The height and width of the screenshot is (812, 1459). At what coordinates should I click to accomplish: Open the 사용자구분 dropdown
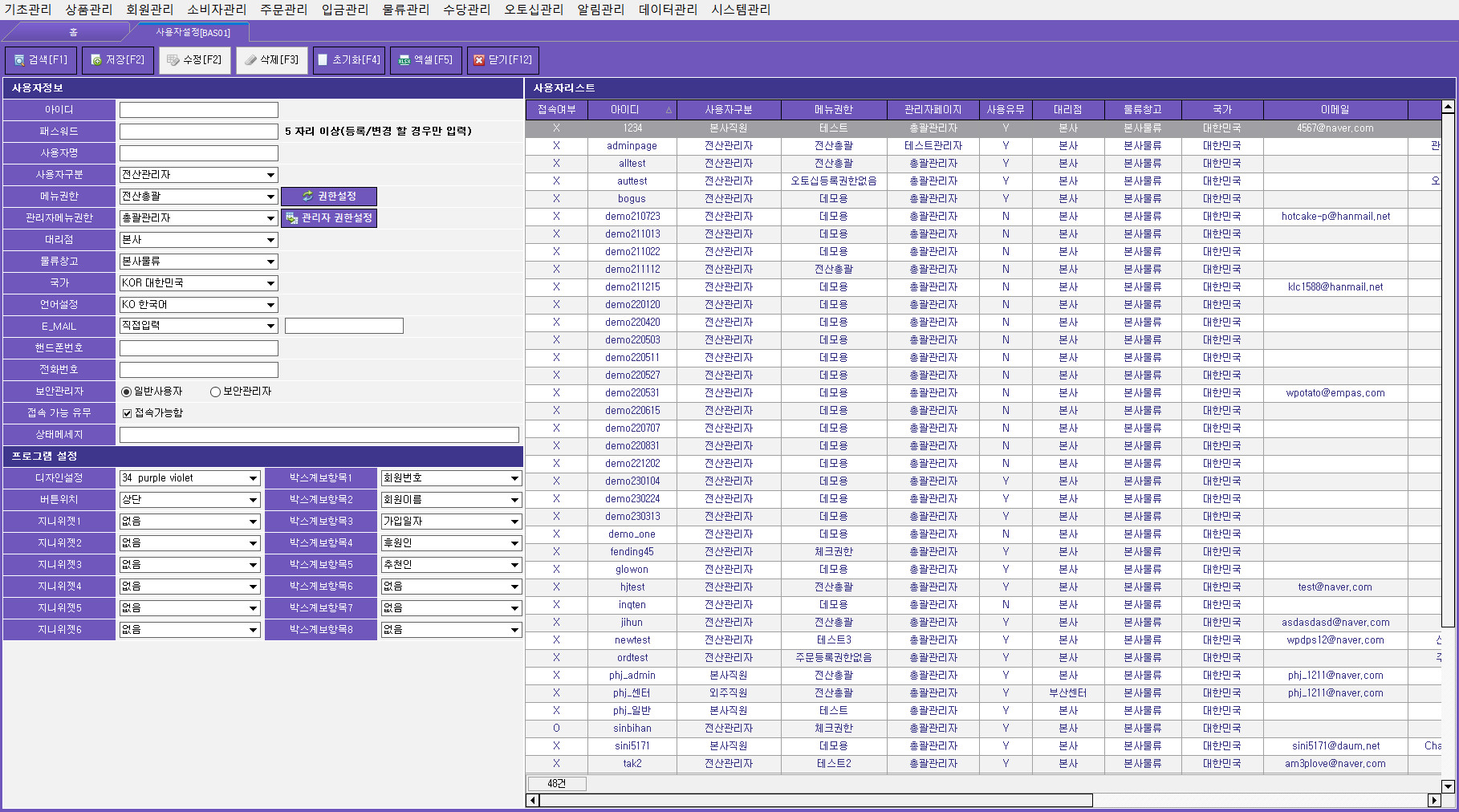270,175
